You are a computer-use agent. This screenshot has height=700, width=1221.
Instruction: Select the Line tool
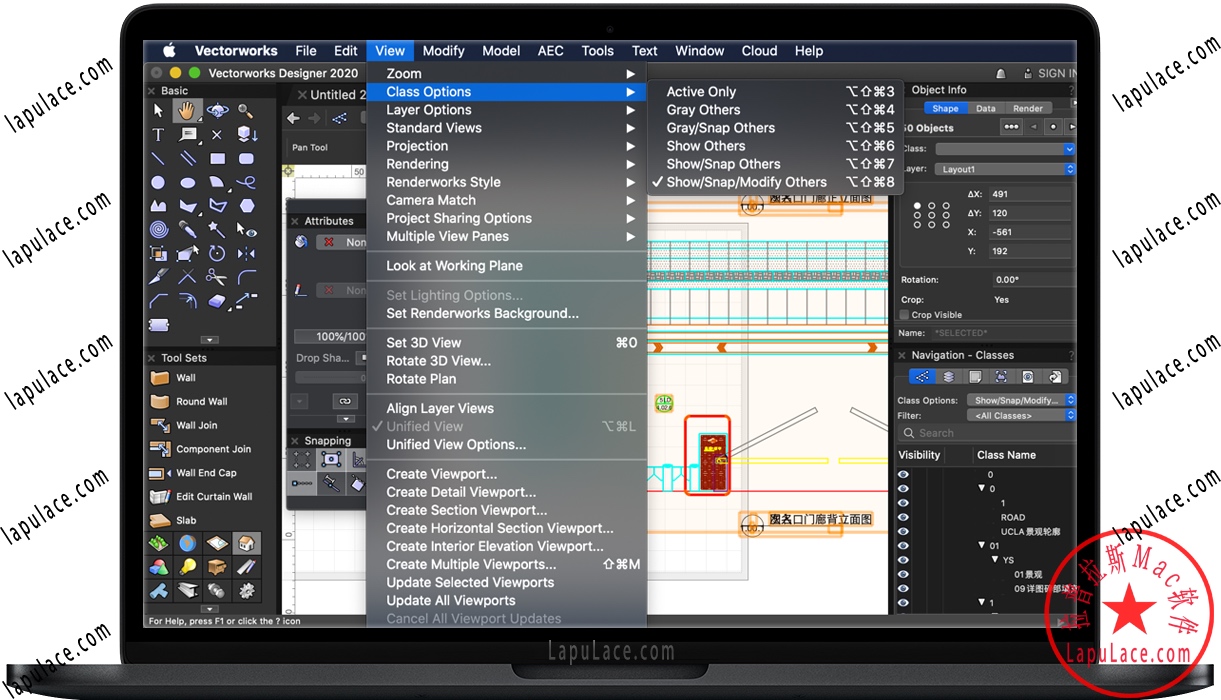tap(158, 158)
